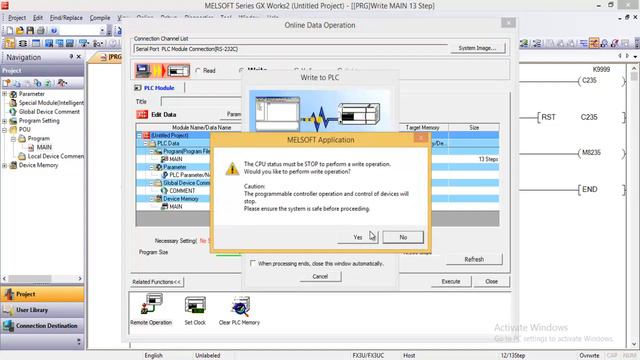
Task: Click the Save project floppy icon
Action: [x=30, y=30]
